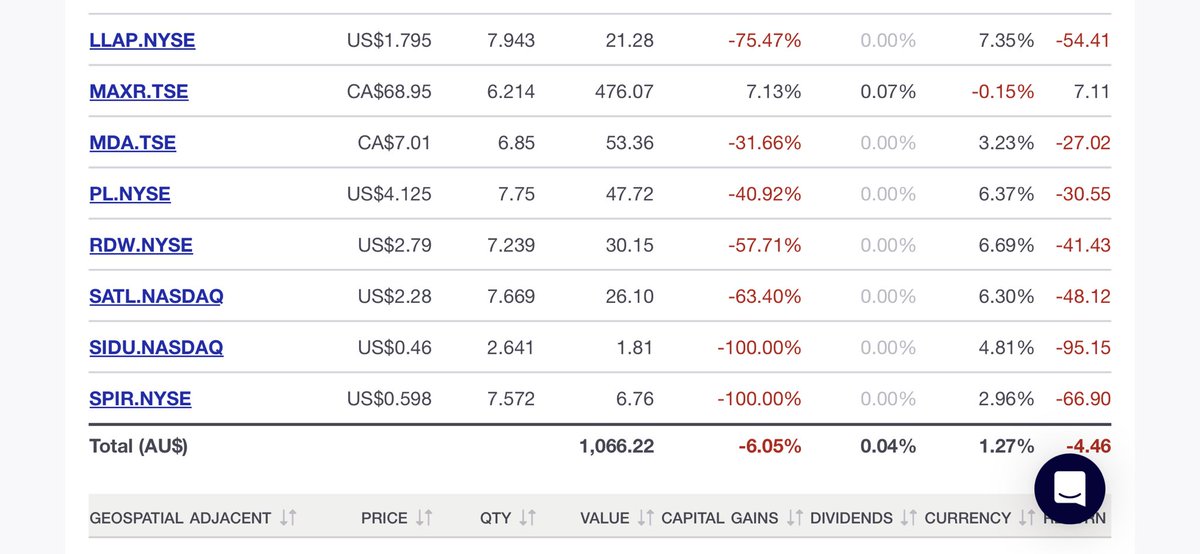Open the RDW.NYSE holding link
Image resolution: width=1200 pixels, height=554 pixels.
[141, 245]
